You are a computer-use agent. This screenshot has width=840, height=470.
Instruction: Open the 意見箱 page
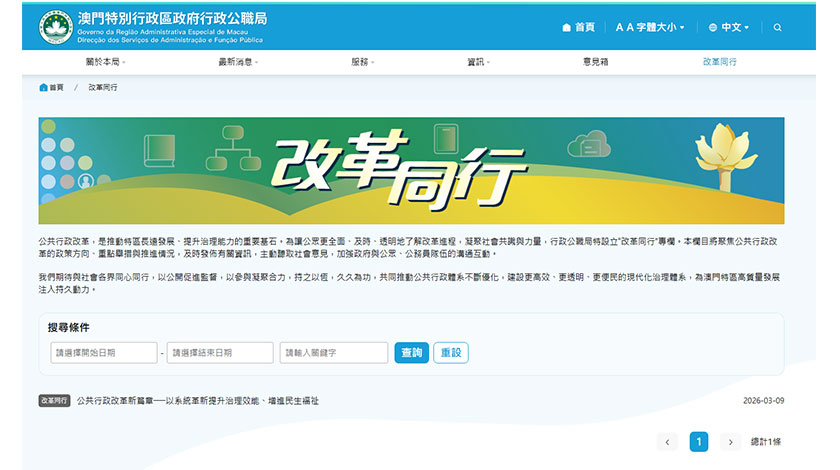(x=595, y=62)
